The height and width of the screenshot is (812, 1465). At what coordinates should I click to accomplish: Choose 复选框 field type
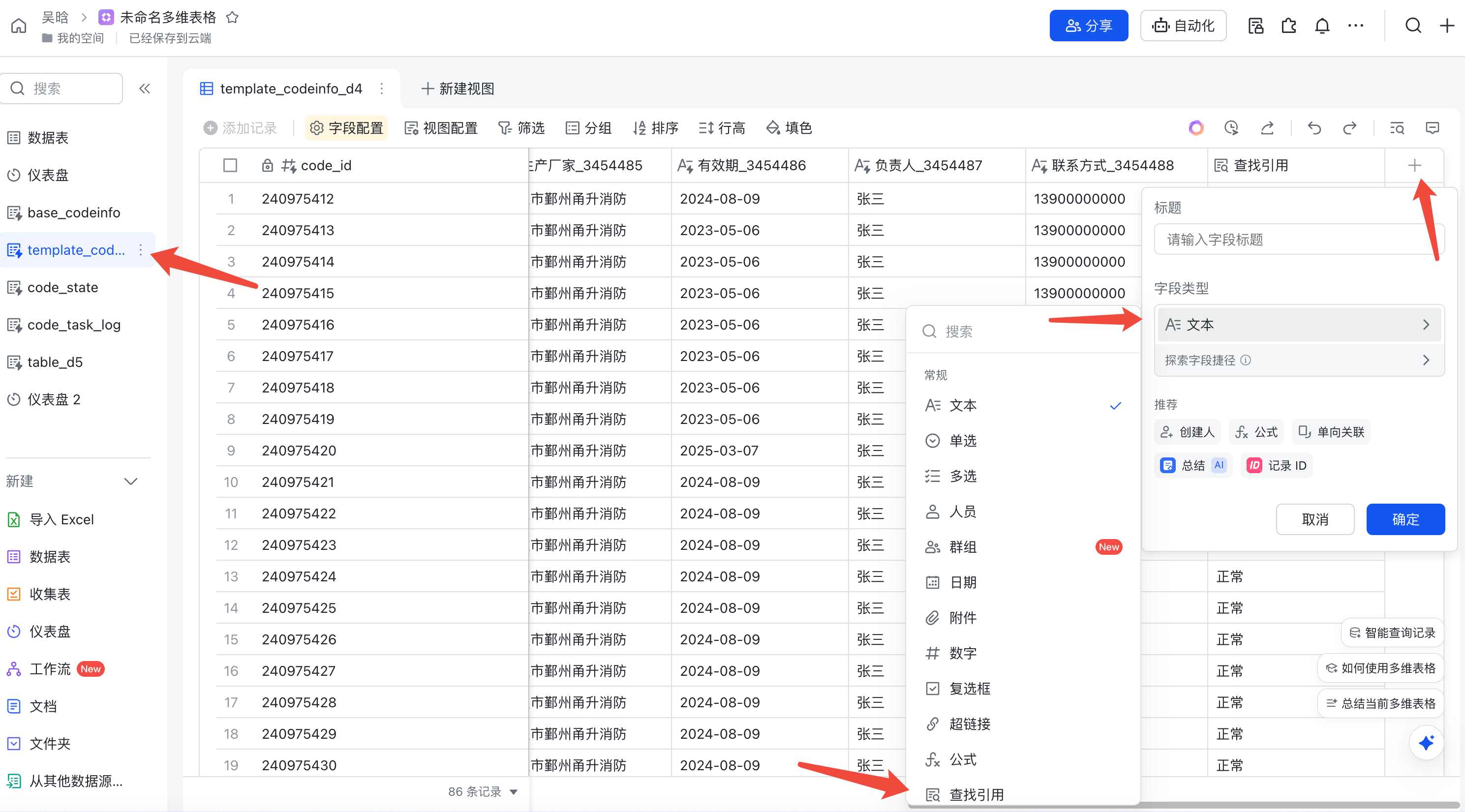[1023, 689]
